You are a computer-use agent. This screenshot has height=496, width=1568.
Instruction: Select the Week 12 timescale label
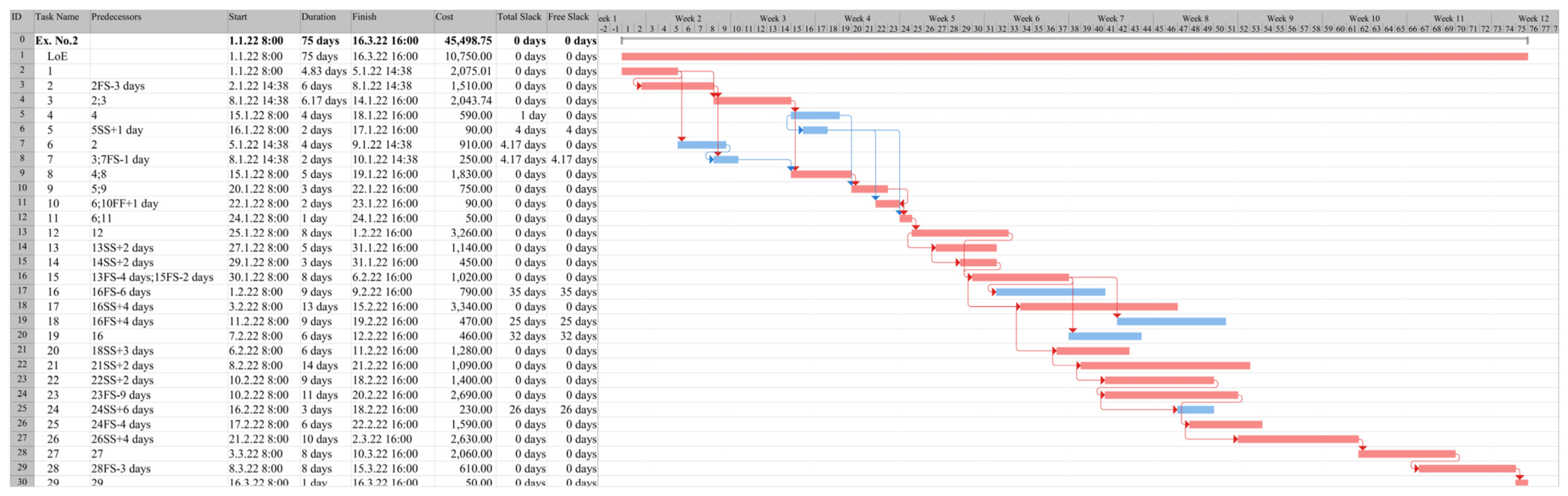pyautogui.click(x=1534, y=18)
